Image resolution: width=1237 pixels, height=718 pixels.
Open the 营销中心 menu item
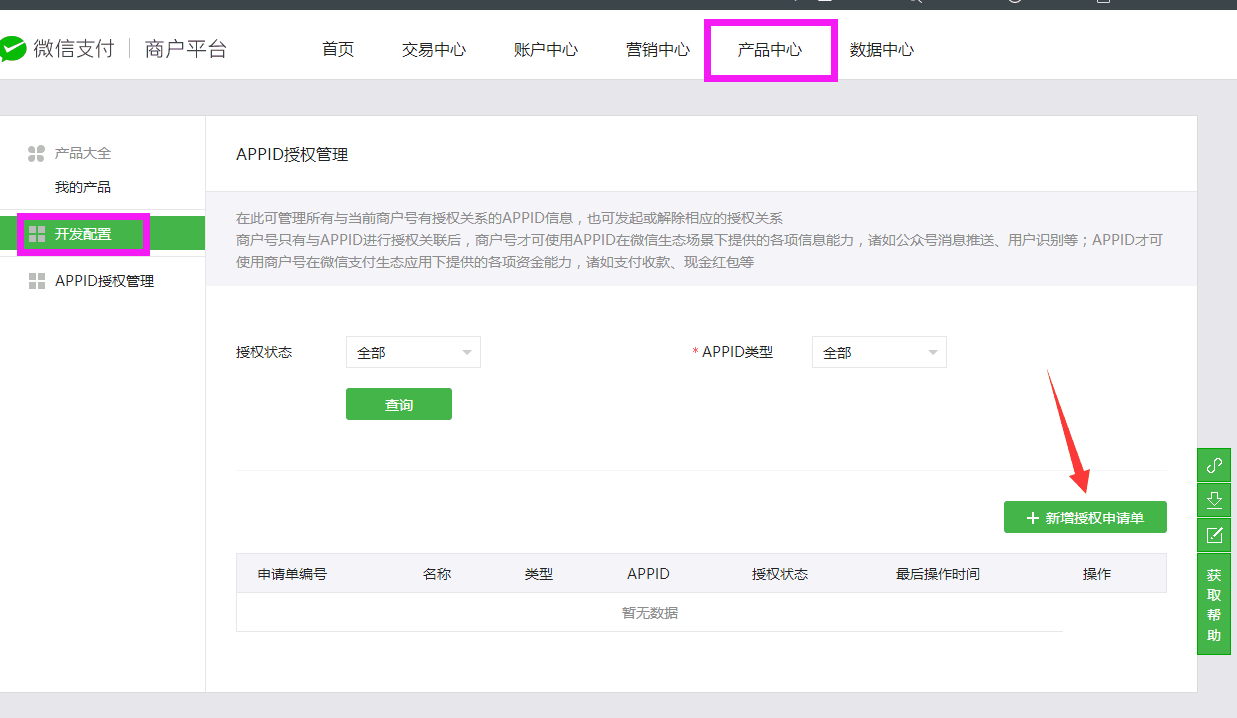(658, 49)
